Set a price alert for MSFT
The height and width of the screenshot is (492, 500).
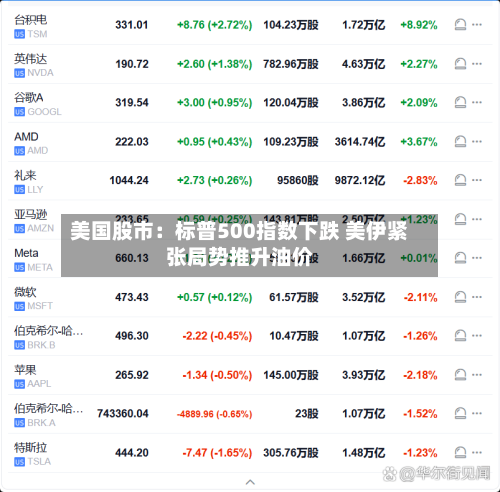coord(460,297)
